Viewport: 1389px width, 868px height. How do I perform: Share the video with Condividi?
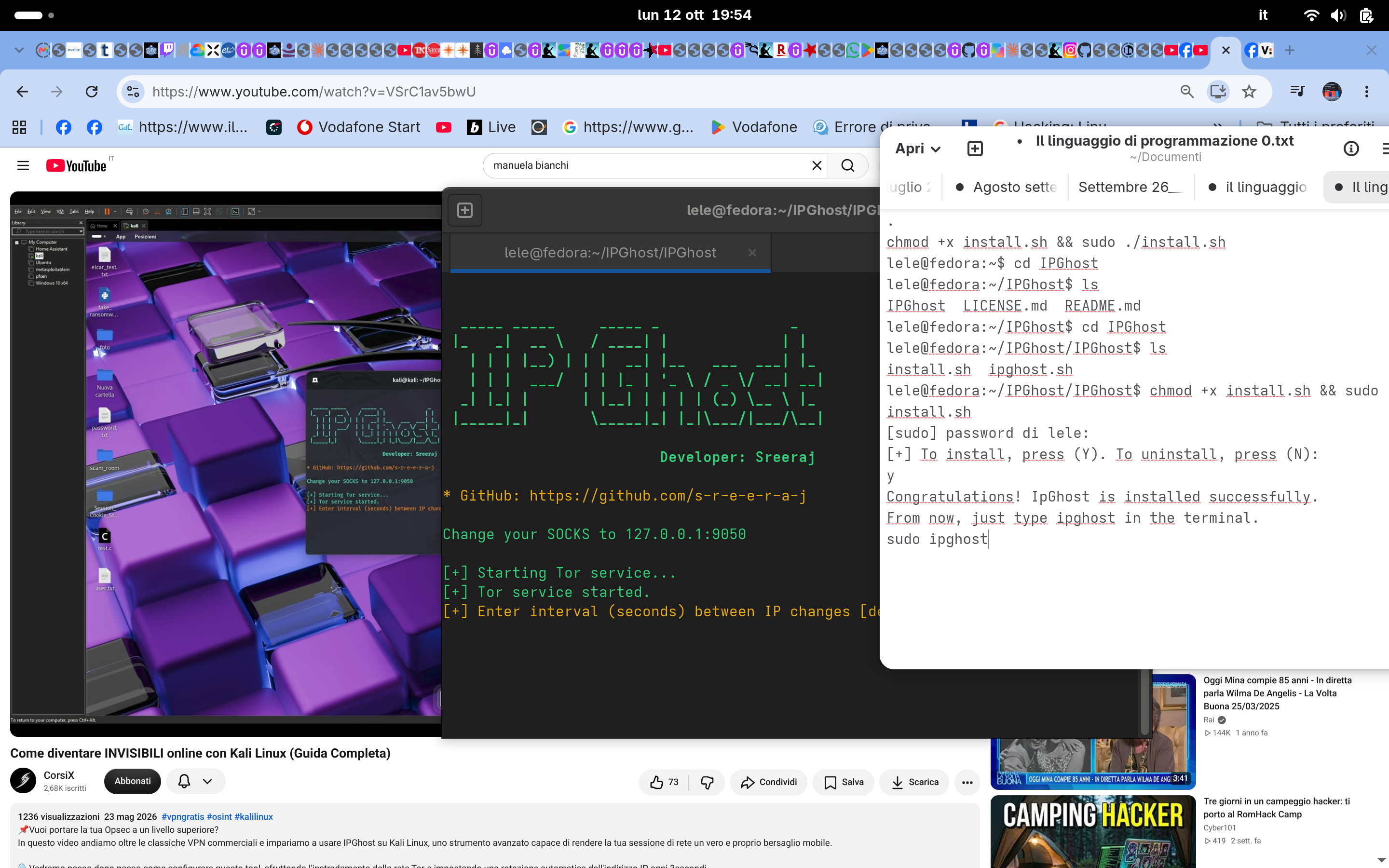pos(768,782)
